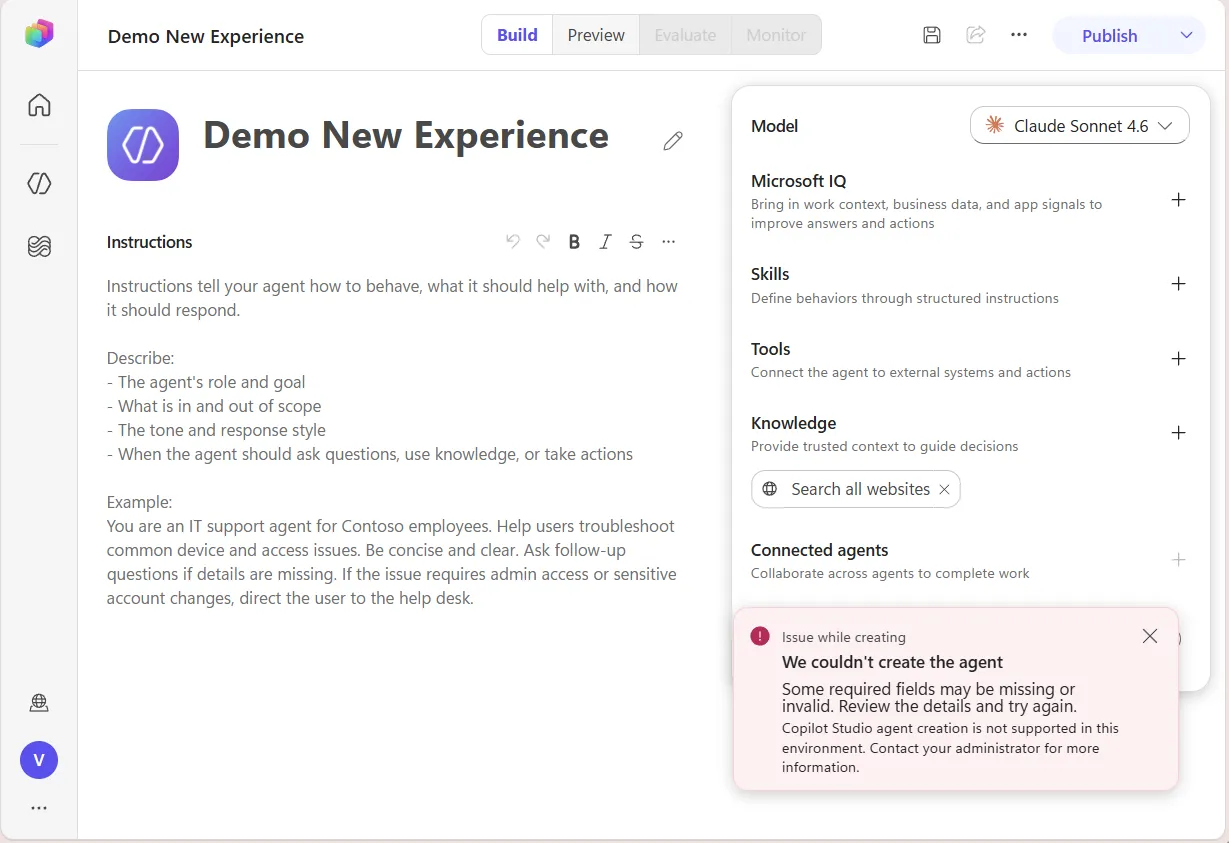The image size is (1229, 843).
Task: Click the red error alert icon
Action: (760, 636)
